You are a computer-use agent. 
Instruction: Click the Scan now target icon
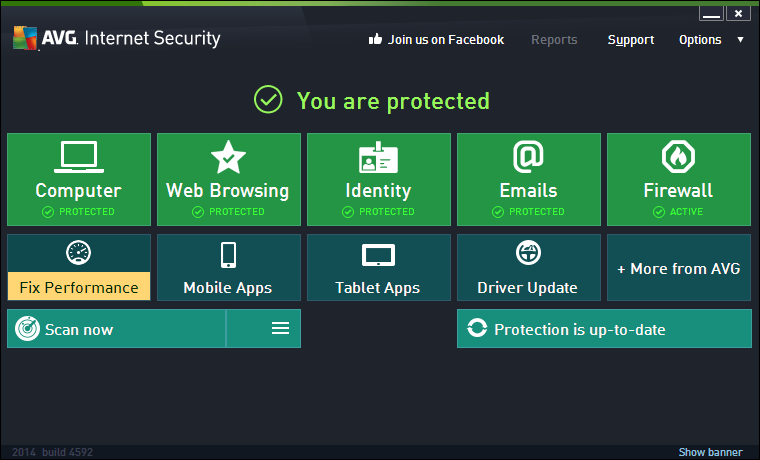(27, 329)
